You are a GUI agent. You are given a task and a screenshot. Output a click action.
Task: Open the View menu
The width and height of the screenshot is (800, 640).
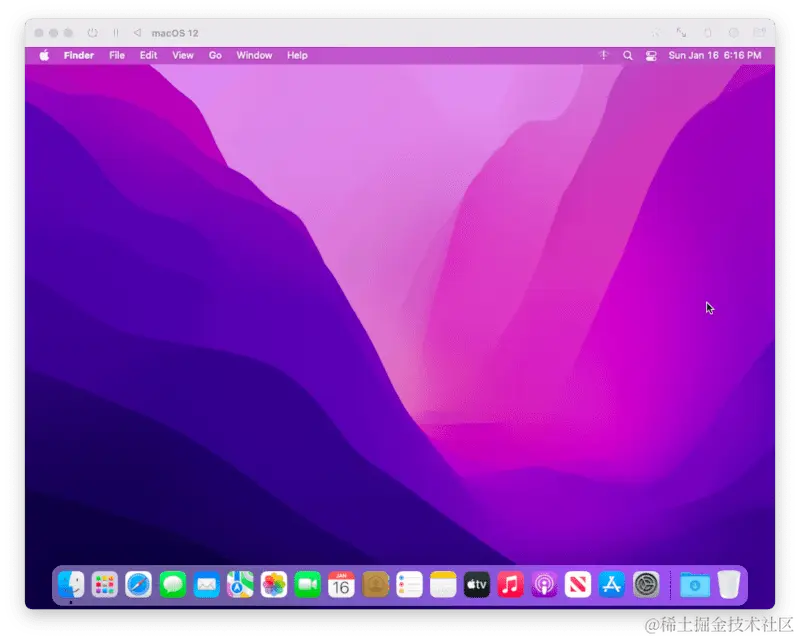[x=183, y=56]
